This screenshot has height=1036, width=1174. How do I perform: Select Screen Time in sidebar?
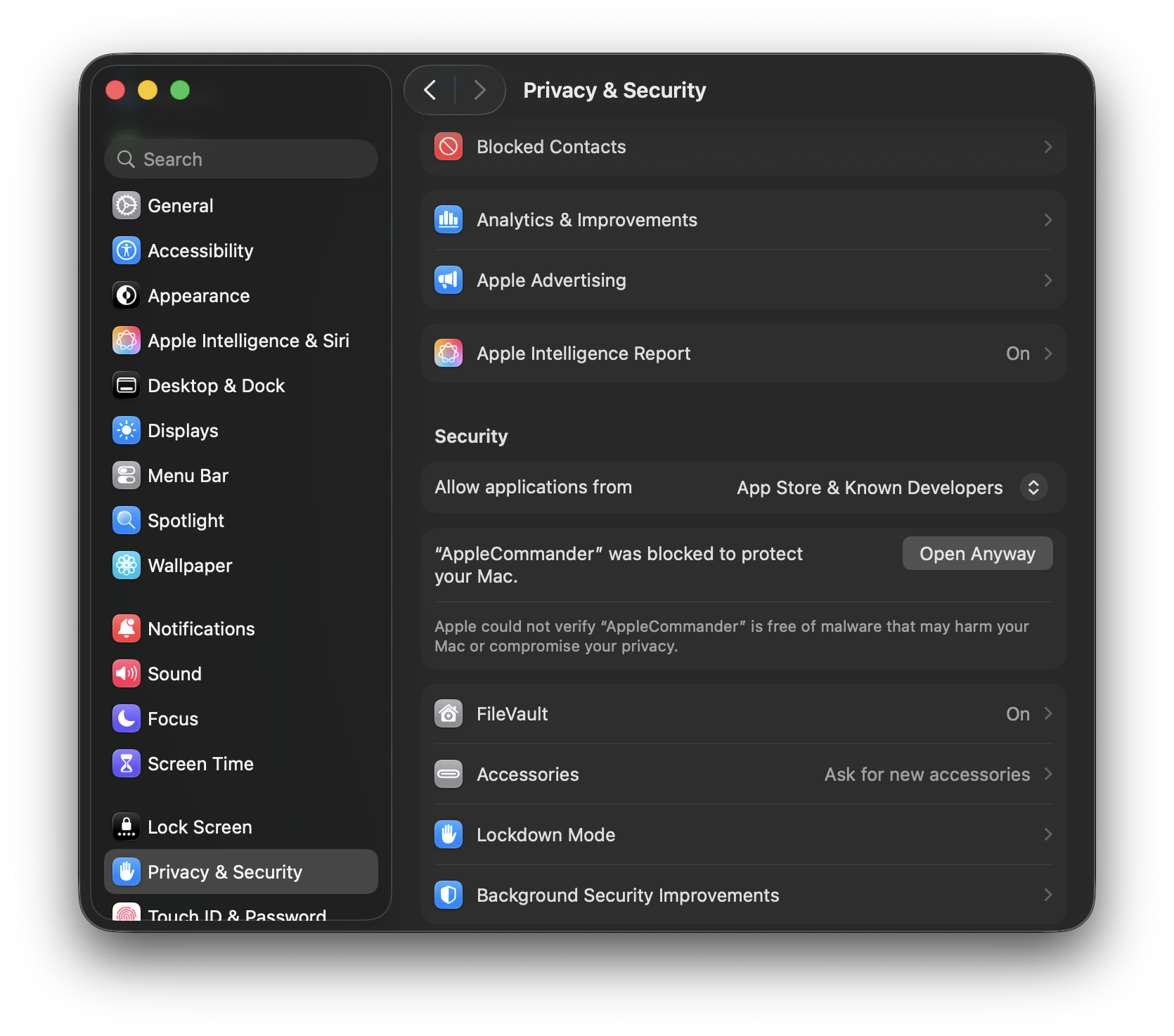(241, 764)
